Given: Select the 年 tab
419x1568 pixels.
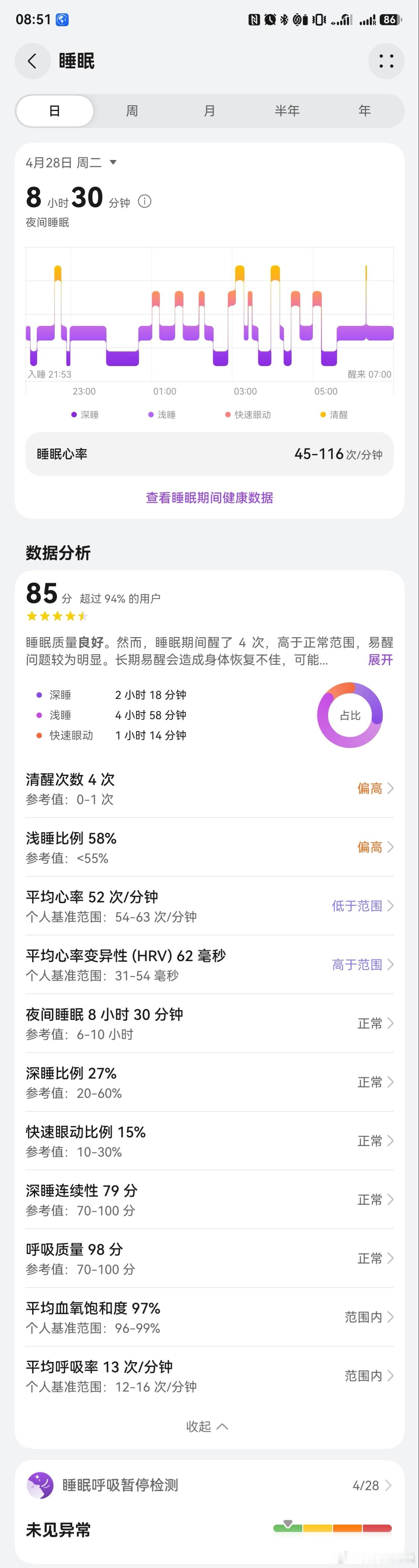Looking at the screenshot, I should pos(364,111).
